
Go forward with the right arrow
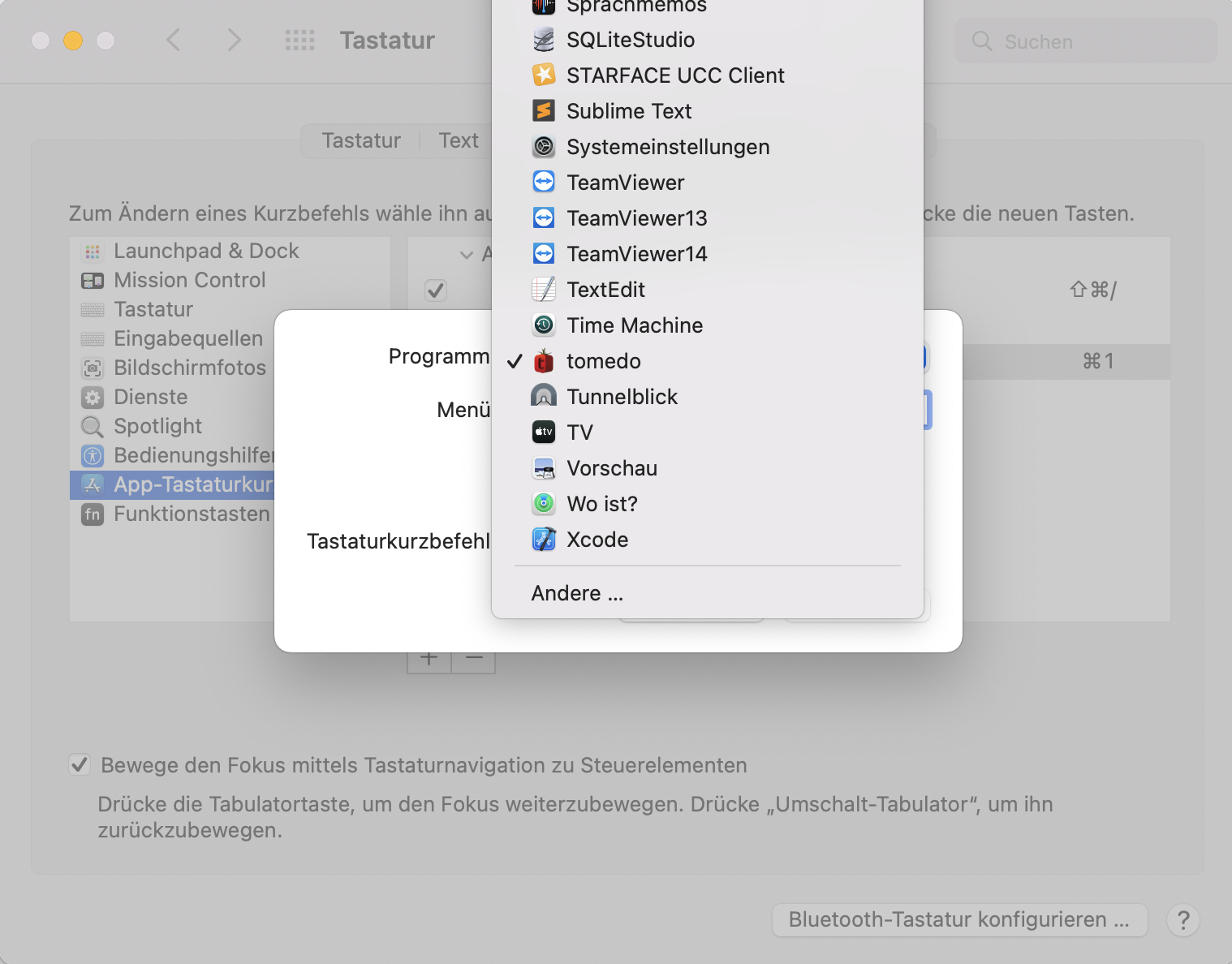point(234,40)
